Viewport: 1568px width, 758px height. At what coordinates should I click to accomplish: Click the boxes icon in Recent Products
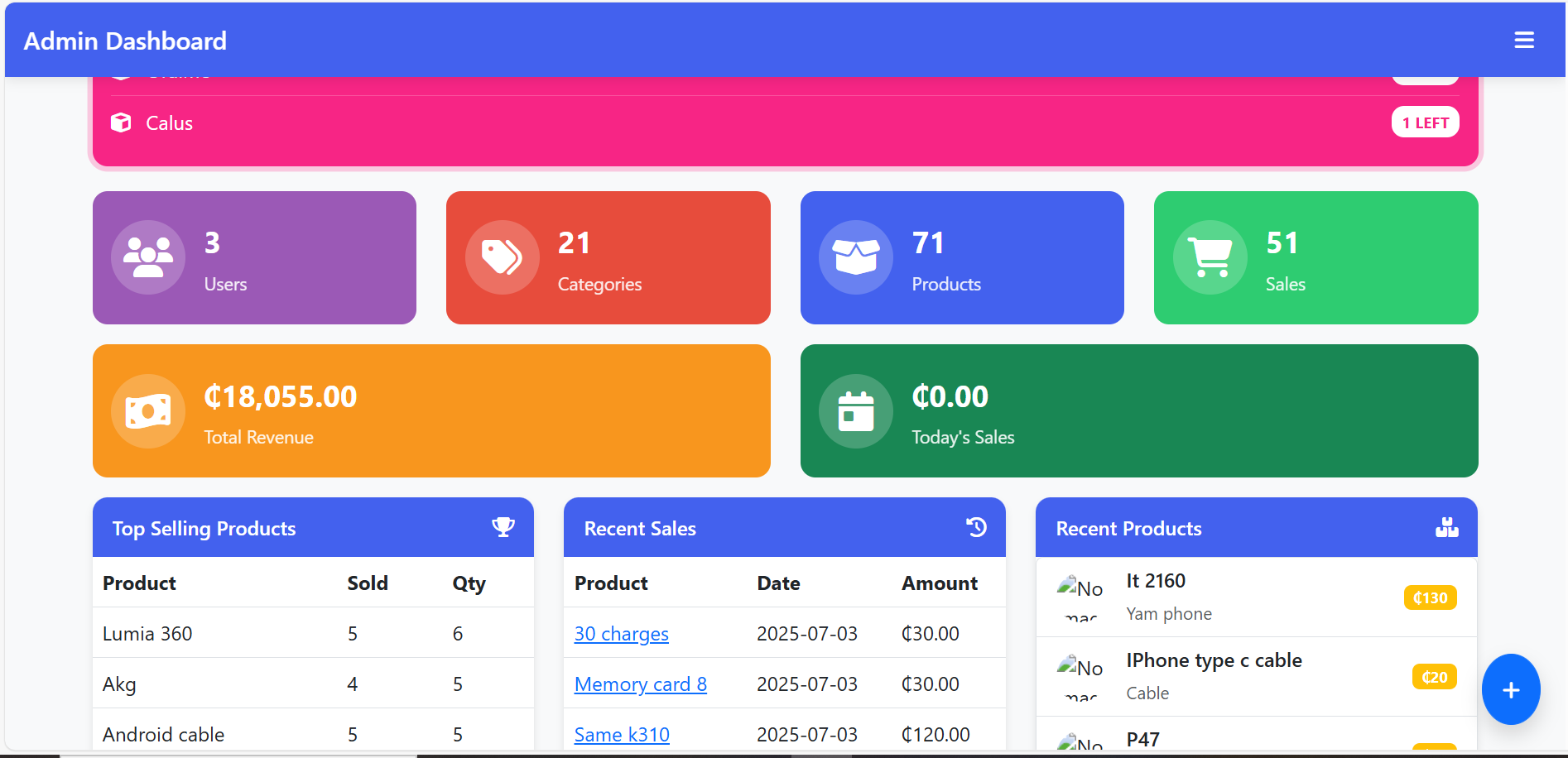[1446, 527]
